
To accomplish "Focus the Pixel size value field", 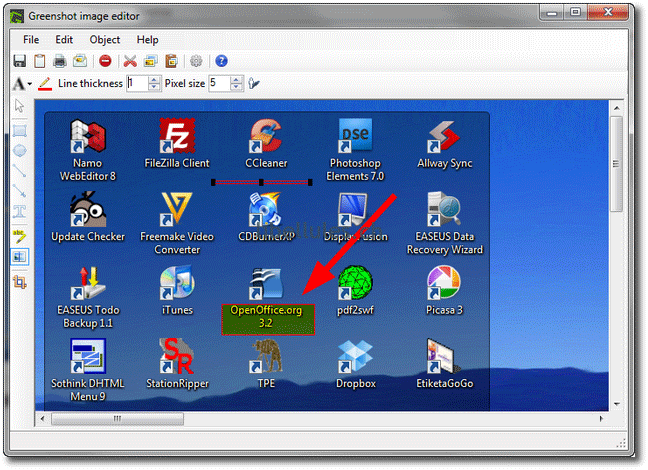I will point(220,84).
